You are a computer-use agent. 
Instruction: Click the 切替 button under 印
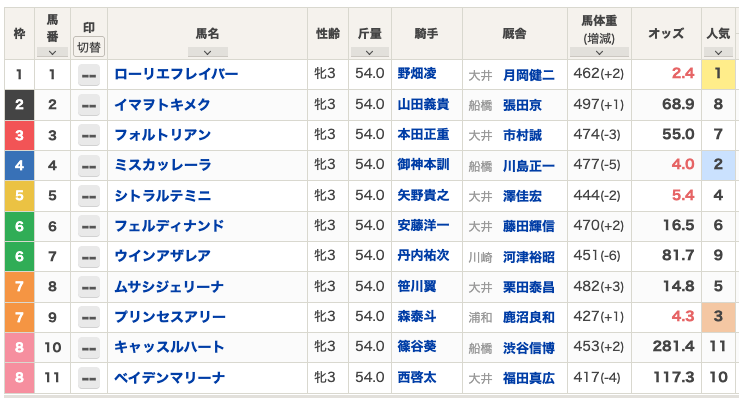point(89,47)
